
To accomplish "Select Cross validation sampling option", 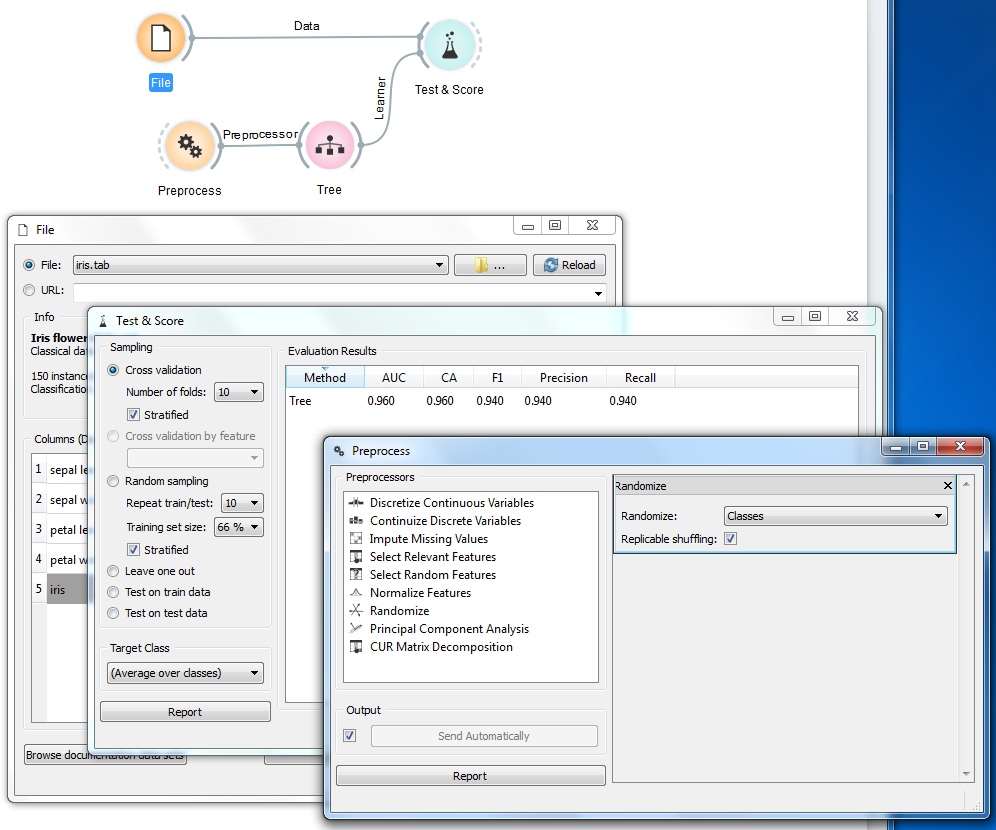I will click(x=113, y=370).
